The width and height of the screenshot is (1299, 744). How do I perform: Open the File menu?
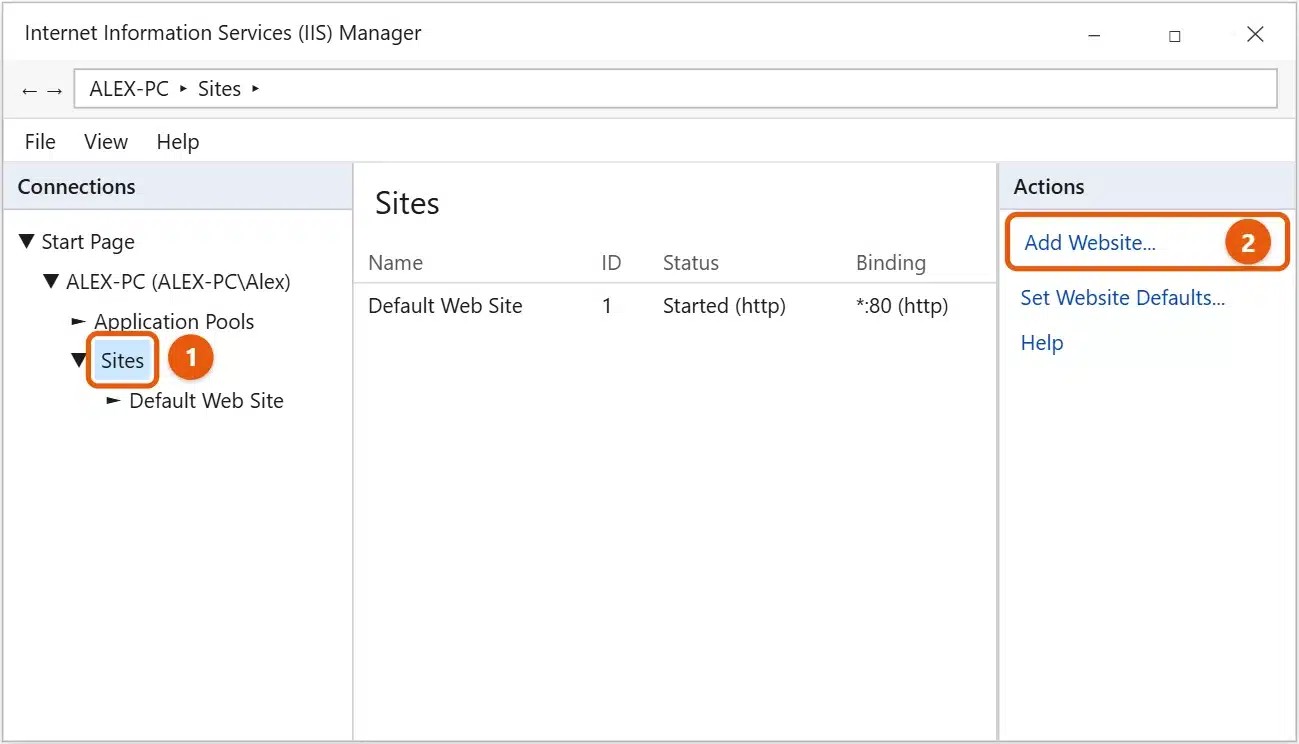[x=40, y=142]
